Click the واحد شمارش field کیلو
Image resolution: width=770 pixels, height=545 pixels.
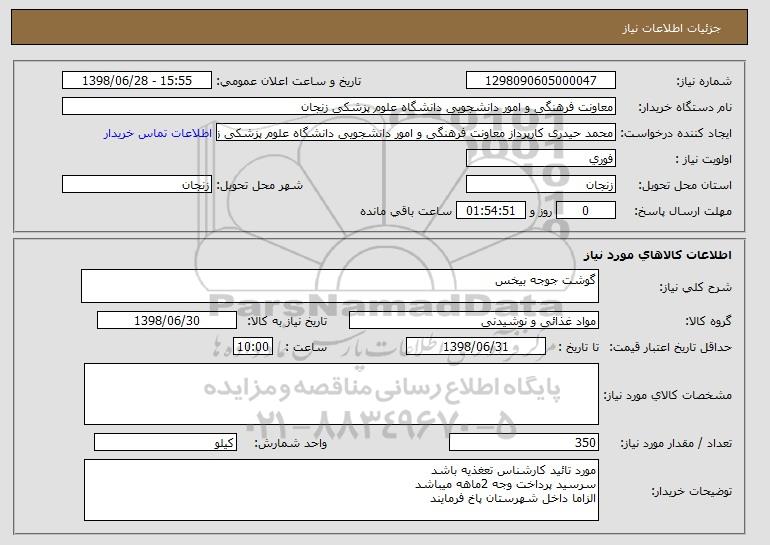(x=165, y=442)
